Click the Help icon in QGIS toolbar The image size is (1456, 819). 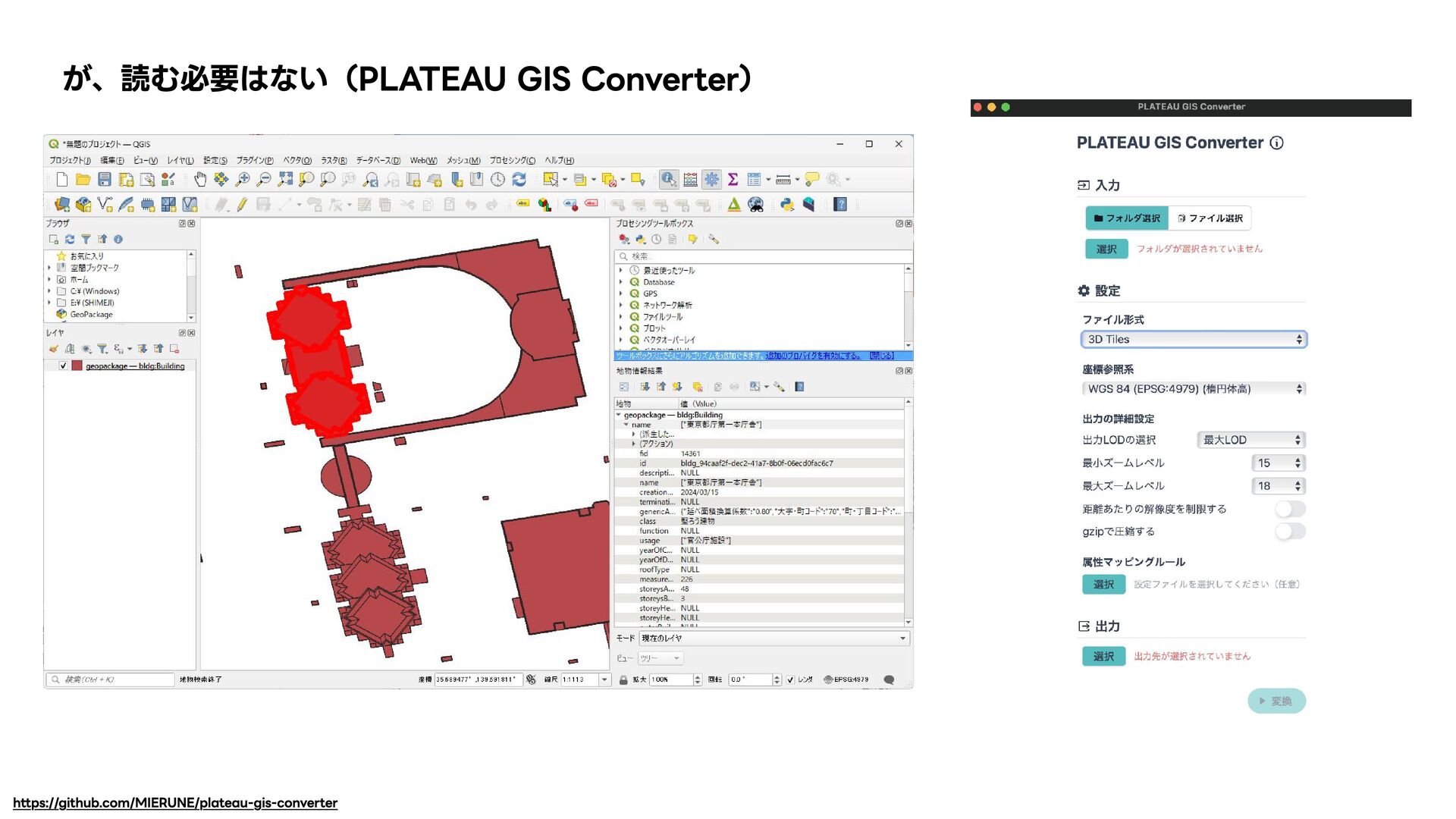(840, 205)
